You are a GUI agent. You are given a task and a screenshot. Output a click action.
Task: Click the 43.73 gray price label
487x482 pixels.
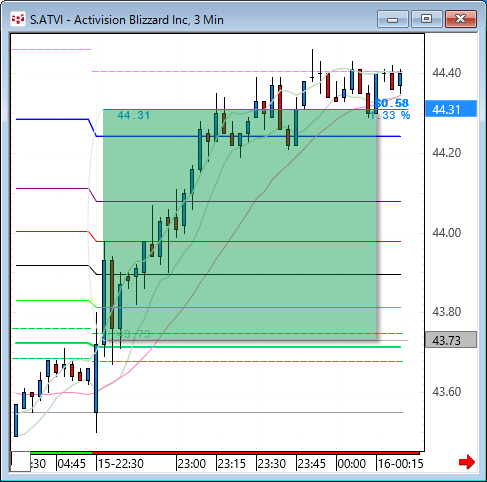(x=451, y=340)
